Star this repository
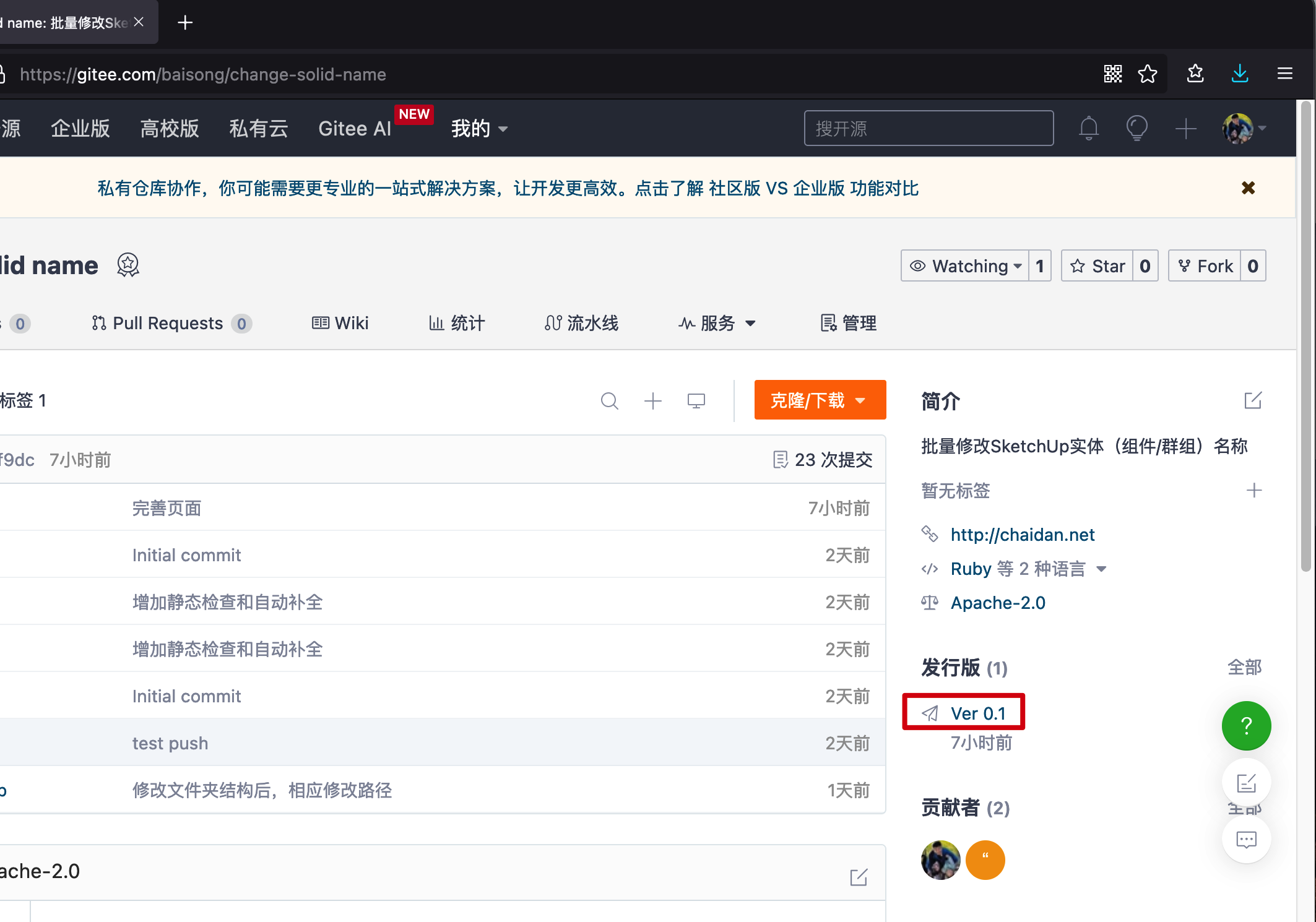Screen dimensions: 1316x922 click(1097, 266)
